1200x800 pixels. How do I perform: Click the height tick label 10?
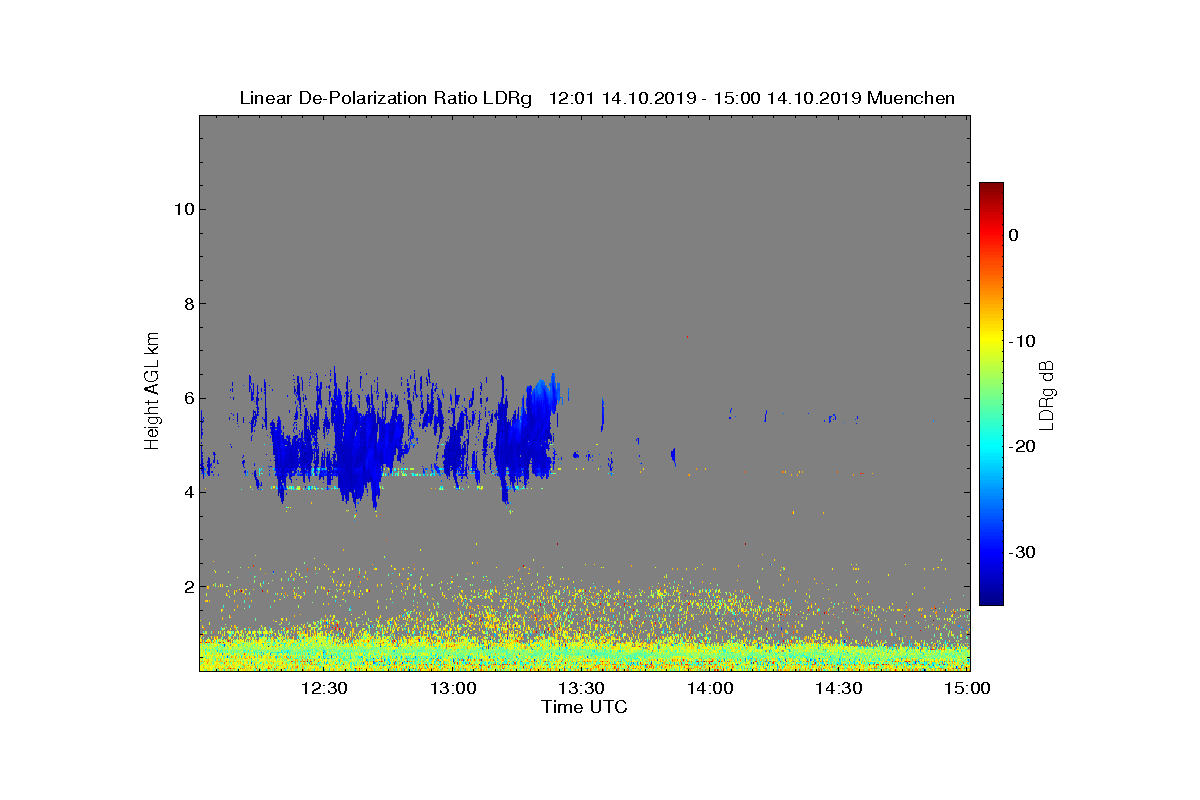tap(183, 209)
